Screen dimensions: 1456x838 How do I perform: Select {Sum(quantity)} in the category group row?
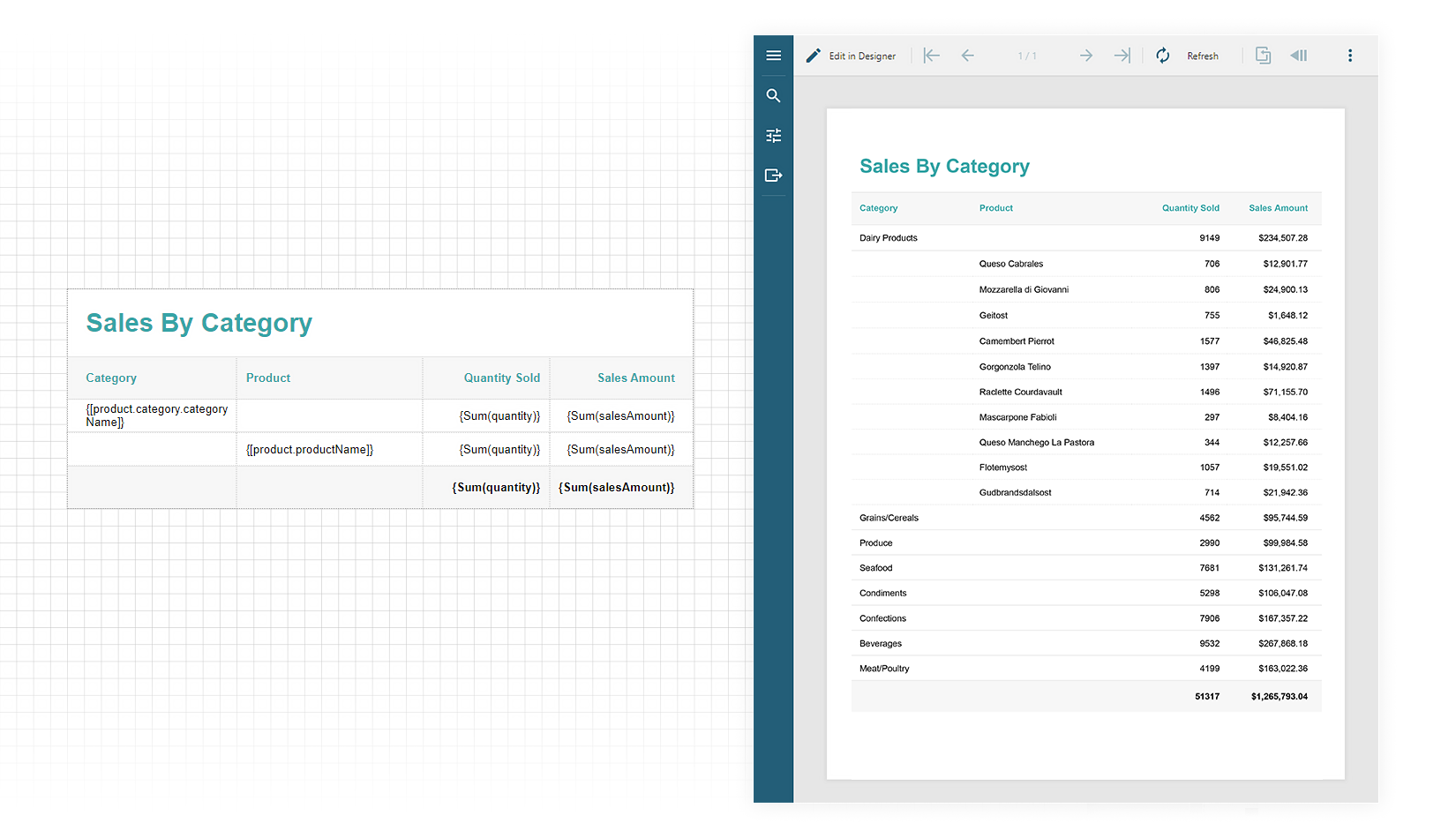pos(486,415)
